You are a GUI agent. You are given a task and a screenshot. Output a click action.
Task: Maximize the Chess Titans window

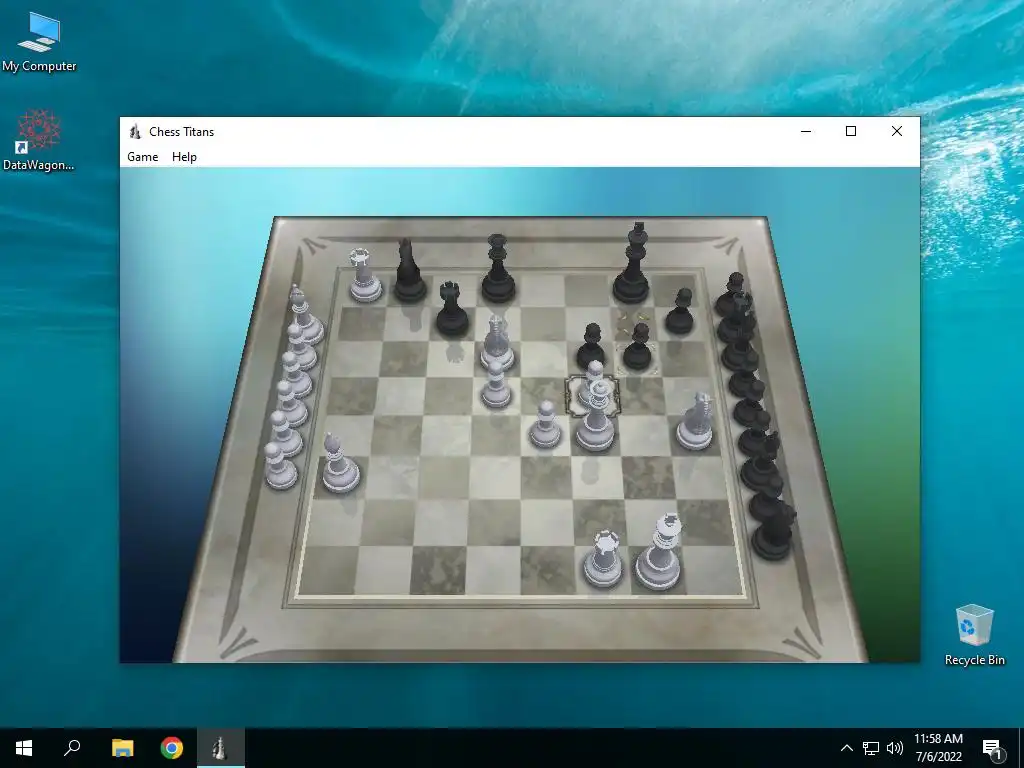point(851,131)
